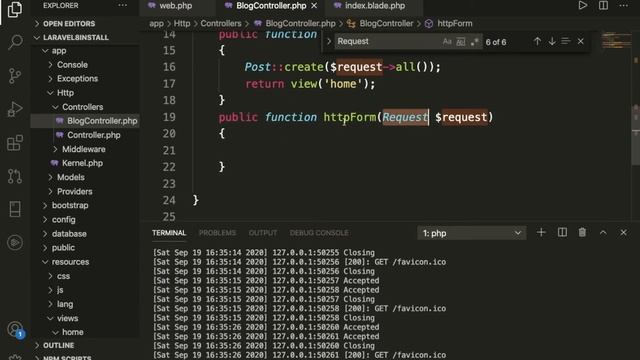Expand the bootstrap folder

click(x=70, y=205)
